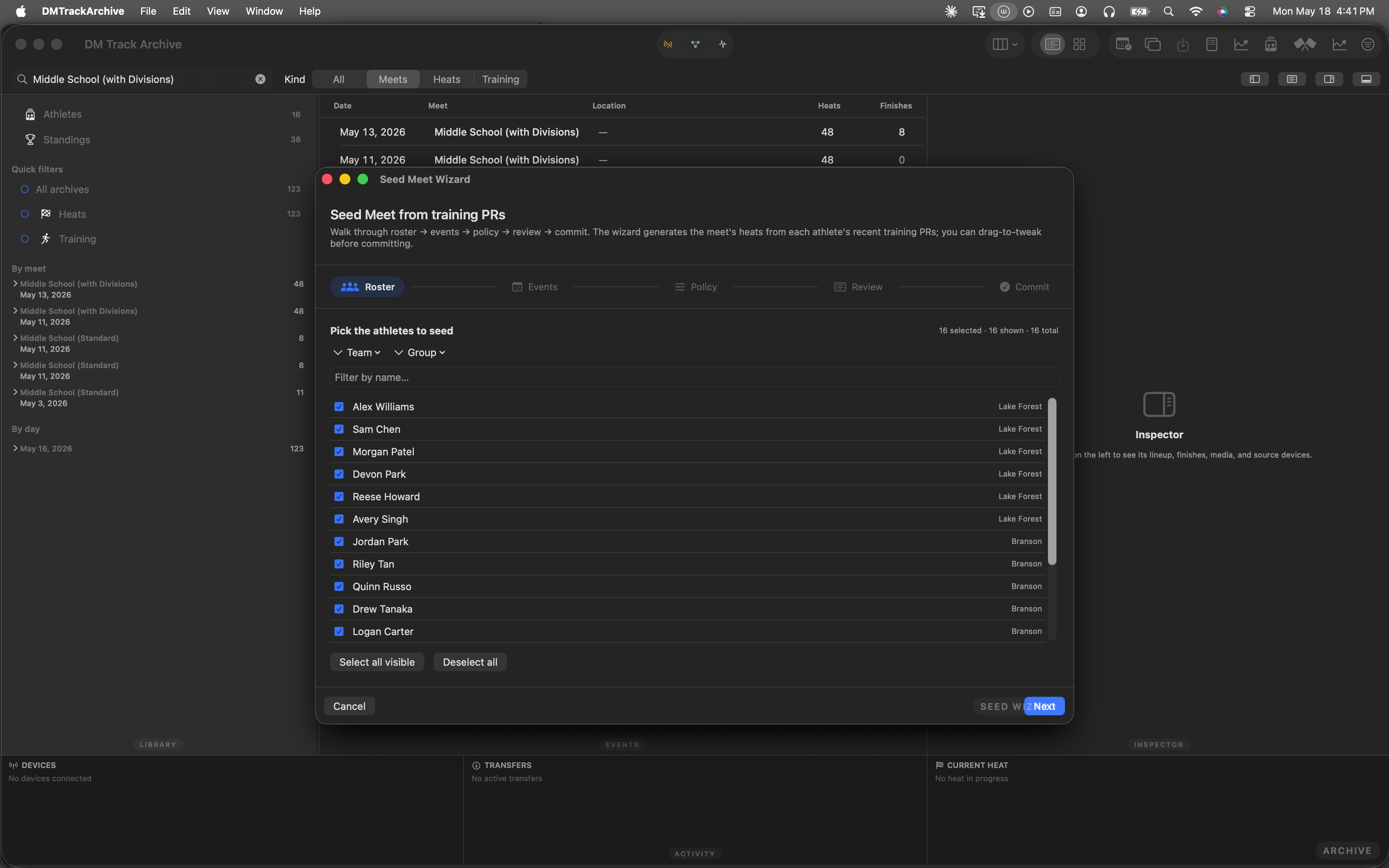Viewport: 1389px width, 868px height.
Task: Click the pulse activity icon in toolbar
Action: (722, 44)
